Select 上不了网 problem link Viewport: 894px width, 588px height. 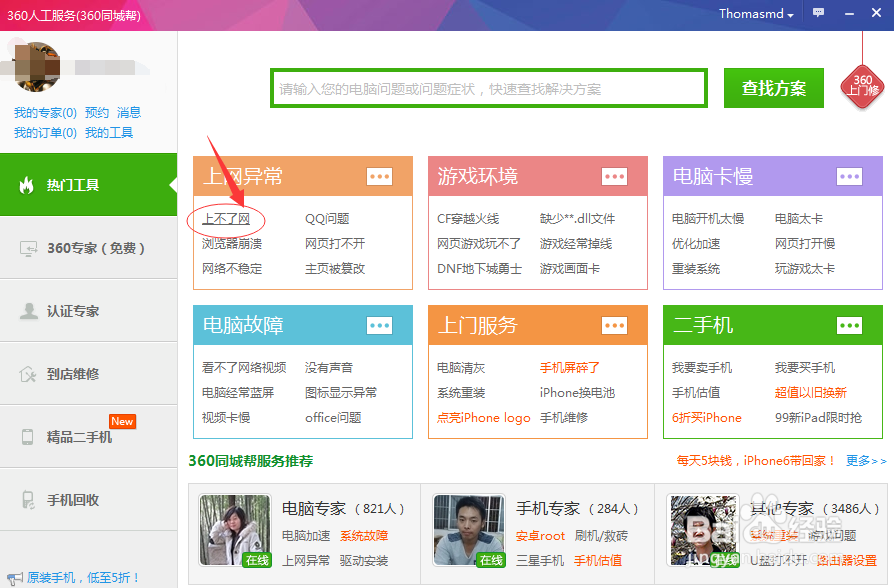tap(226, 219)
